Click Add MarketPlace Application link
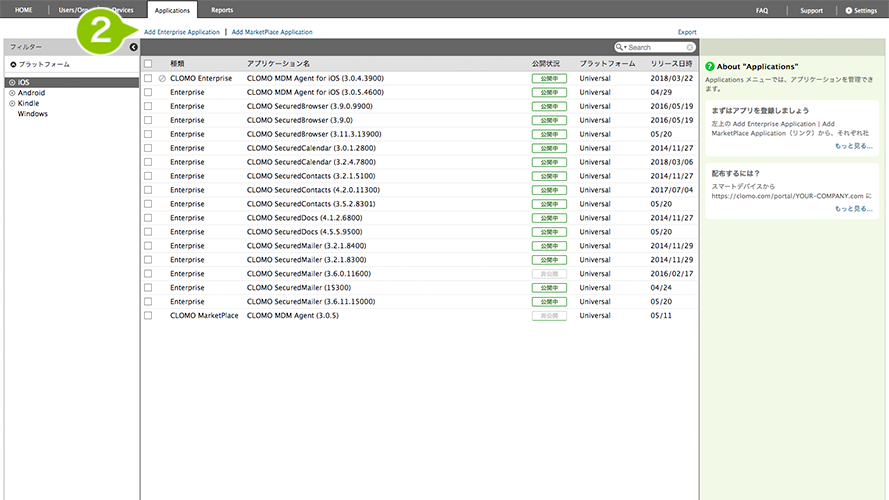Viewport: 889px width, 500px height. (272, 32)
